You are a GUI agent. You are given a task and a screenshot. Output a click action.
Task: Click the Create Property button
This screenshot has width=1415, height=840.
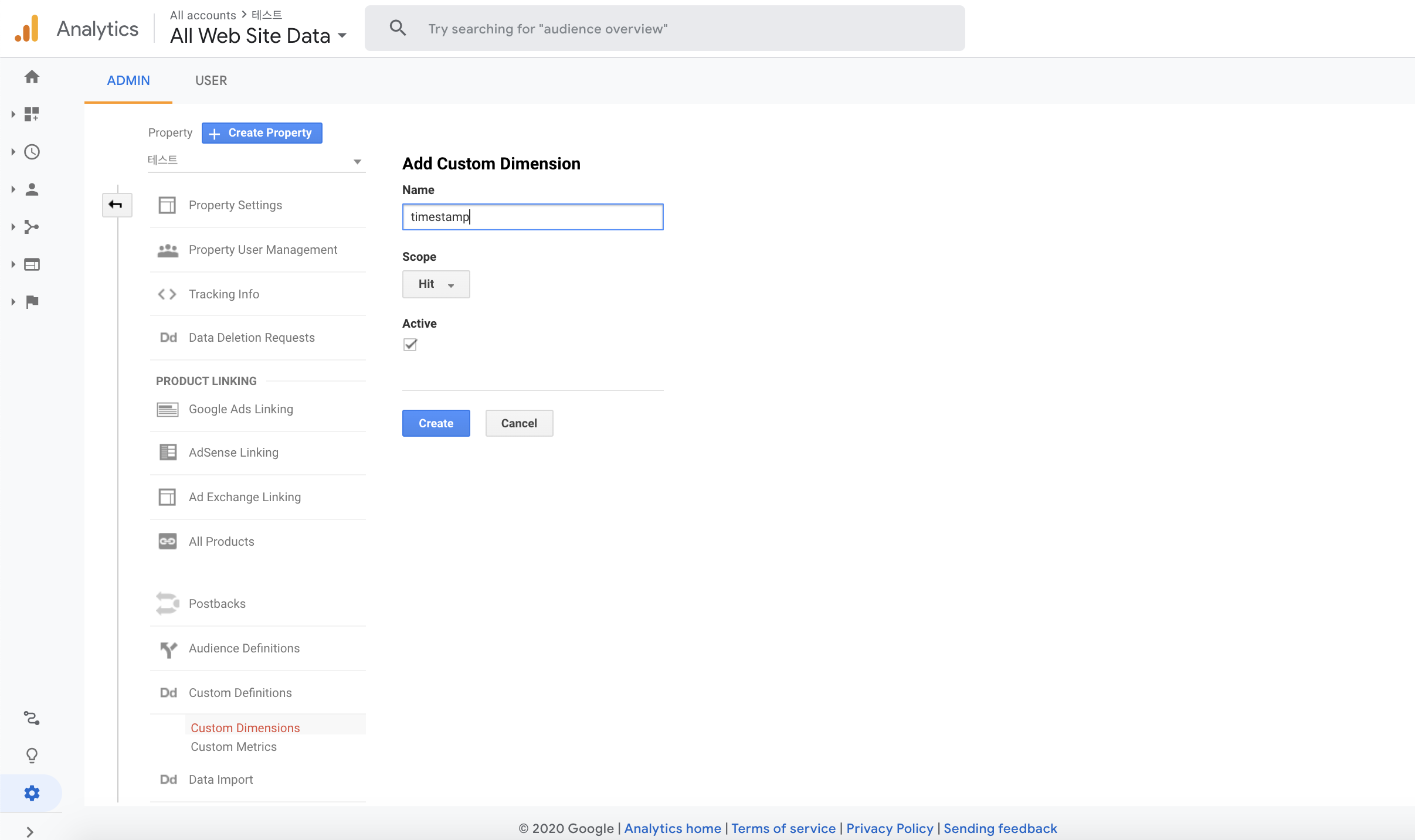262,133
